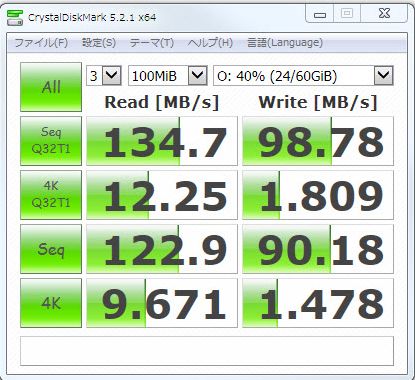Run the plain 4K benchmark test

(51, 303)
